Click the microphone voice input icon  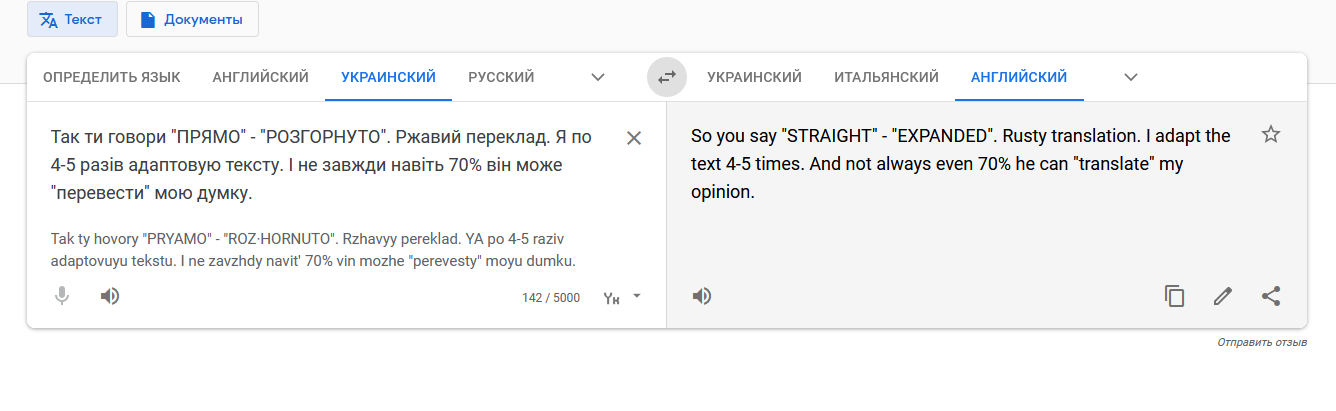point(62,296)
